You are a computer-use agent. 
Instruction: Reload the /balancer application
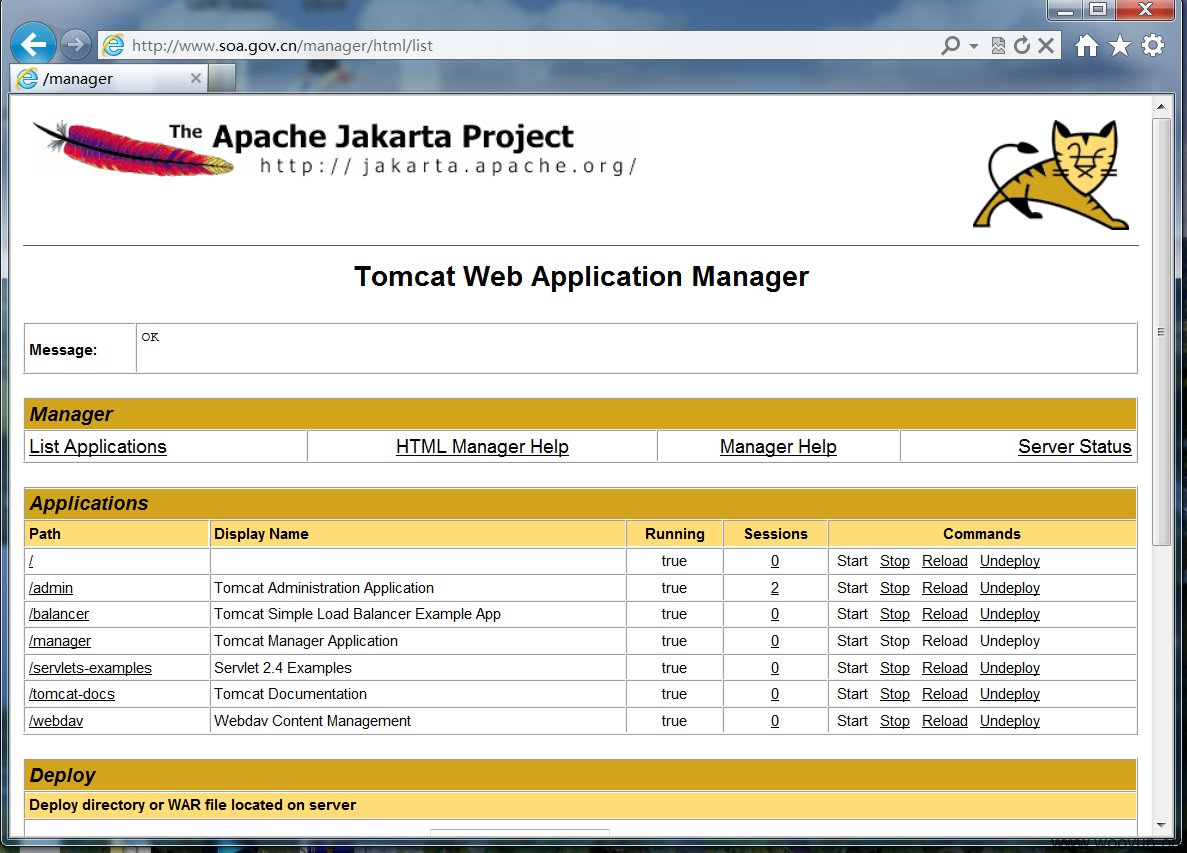(x=945, y=614)
